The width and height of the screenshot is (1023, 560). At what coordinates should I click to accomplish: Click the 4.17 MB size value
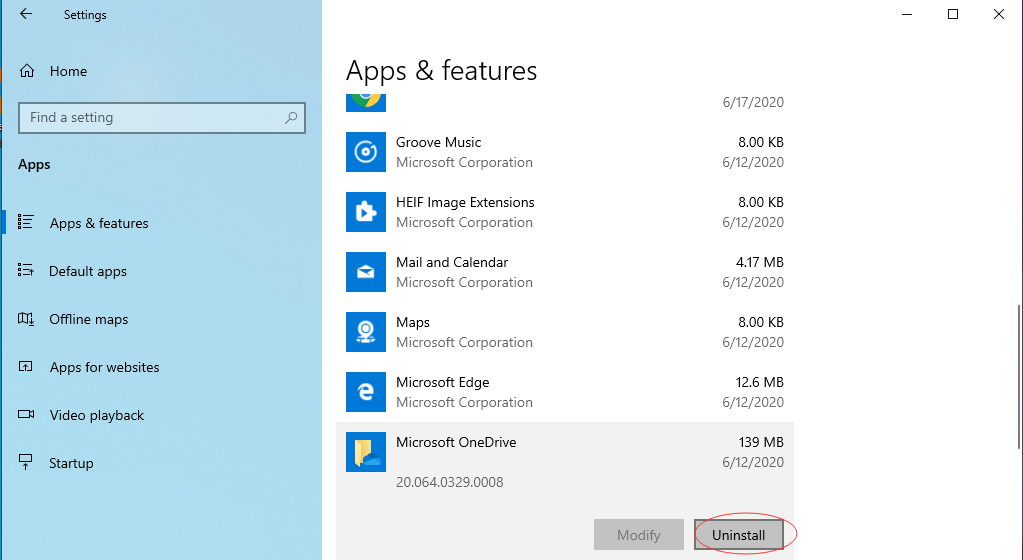pos(759,262)
